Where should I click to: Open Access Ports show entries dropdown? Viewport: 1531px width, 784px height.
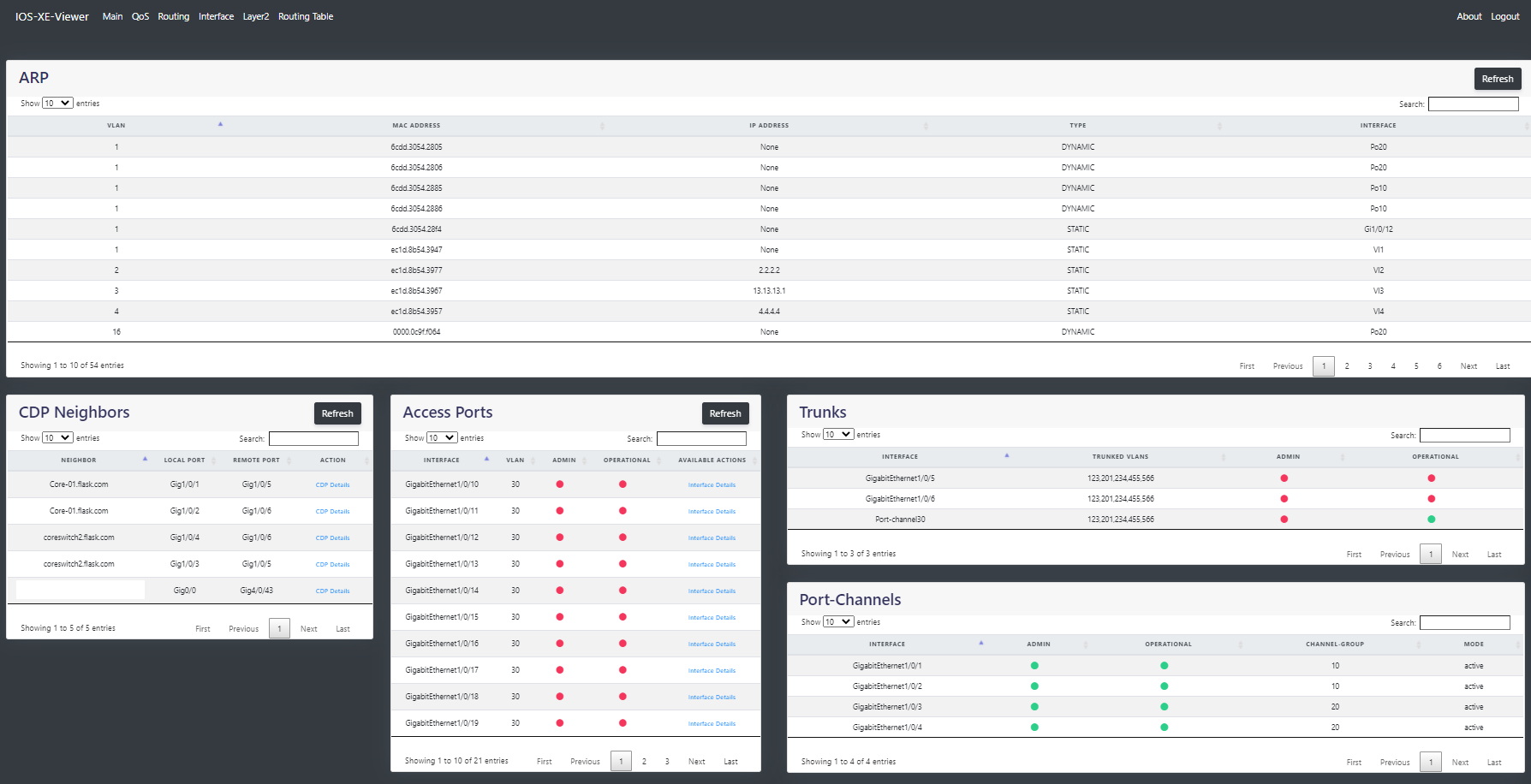442,438
